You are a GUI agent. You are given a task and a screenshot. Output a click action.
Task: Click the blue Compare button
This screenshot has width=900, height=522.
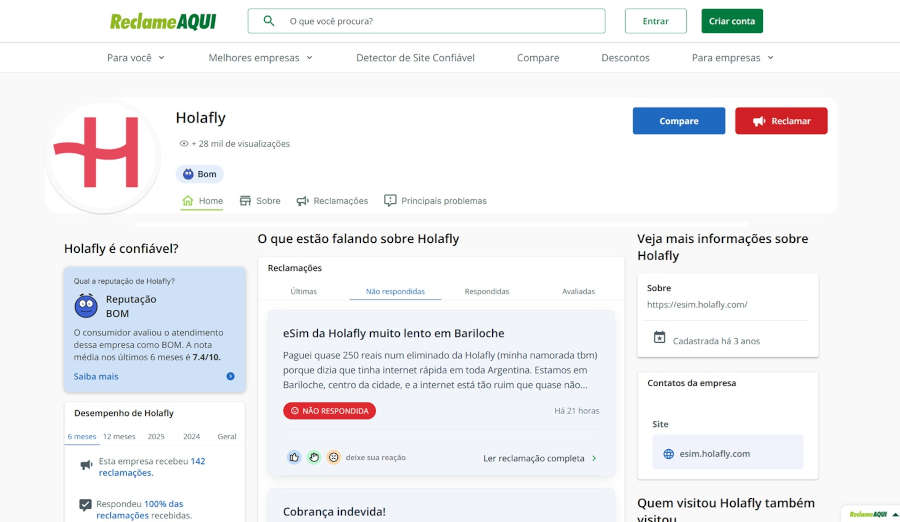click(x=678, y=121)
